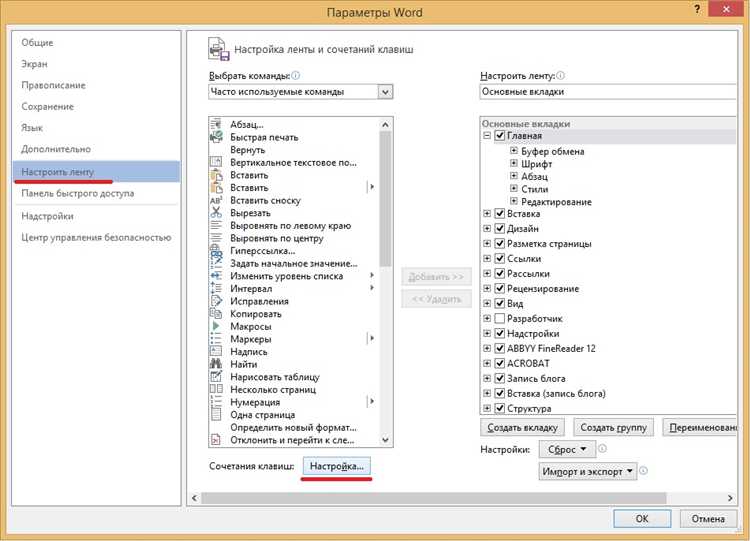The height and width of the screenshot is (541, 750).
Task: Expand the Буфер обмена group
Action: coord(514,151)
